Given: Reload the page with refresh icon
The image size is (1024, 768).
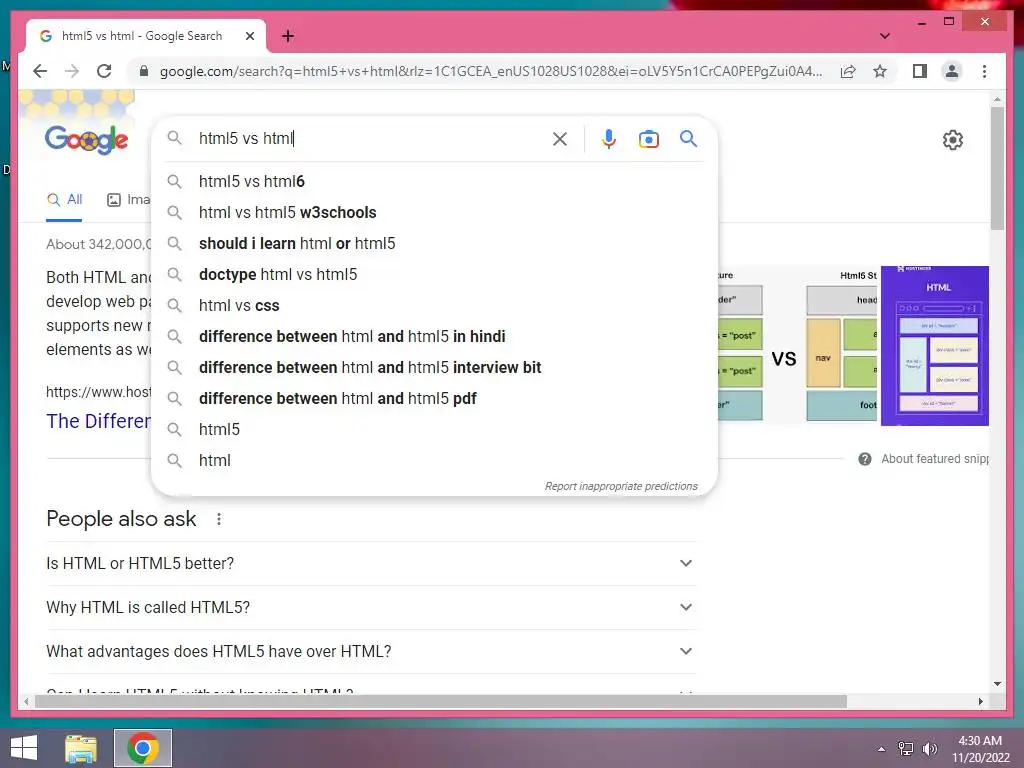Looking at the screenshot, I should pos(104,71).
